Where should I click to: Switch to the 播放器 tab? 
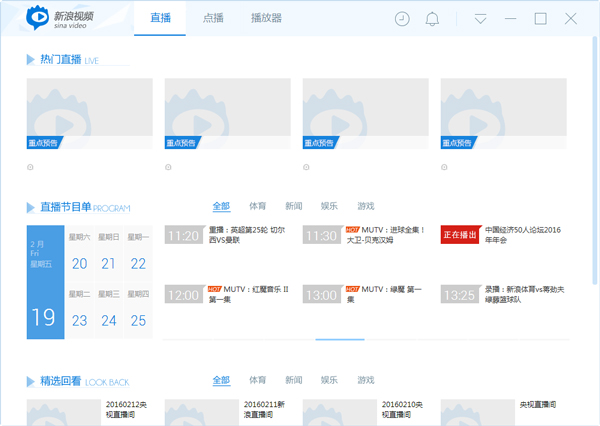(266, 18)
